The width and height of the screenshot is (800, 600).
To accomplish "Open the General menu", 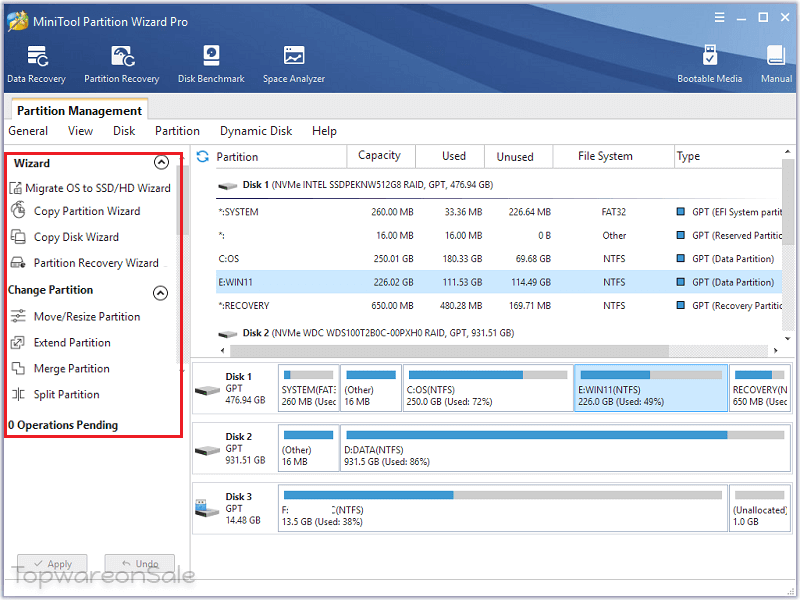I will 28,131.
